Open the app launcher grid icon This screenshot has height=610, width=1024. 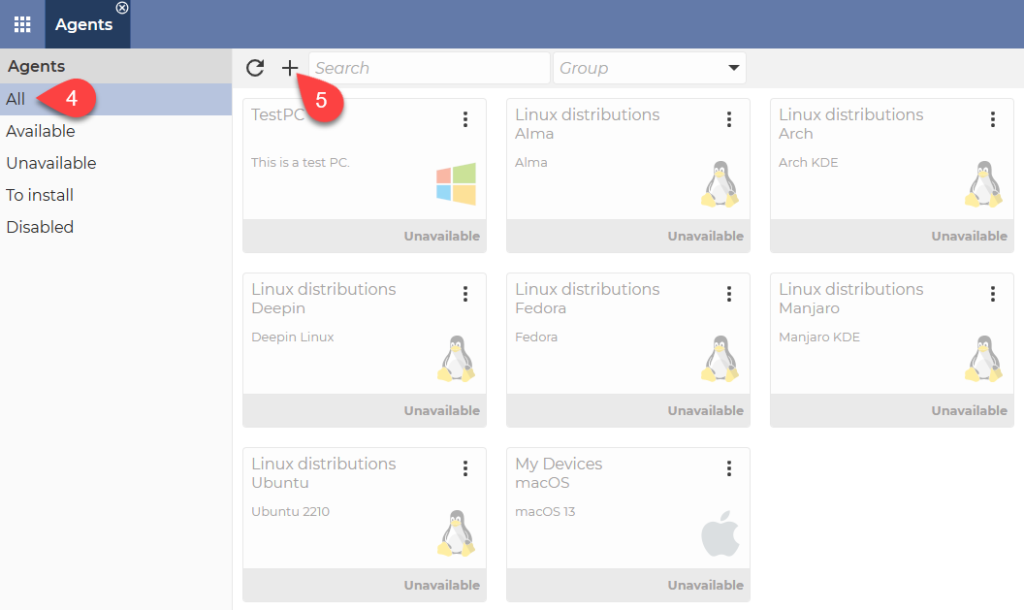(21, 23)
